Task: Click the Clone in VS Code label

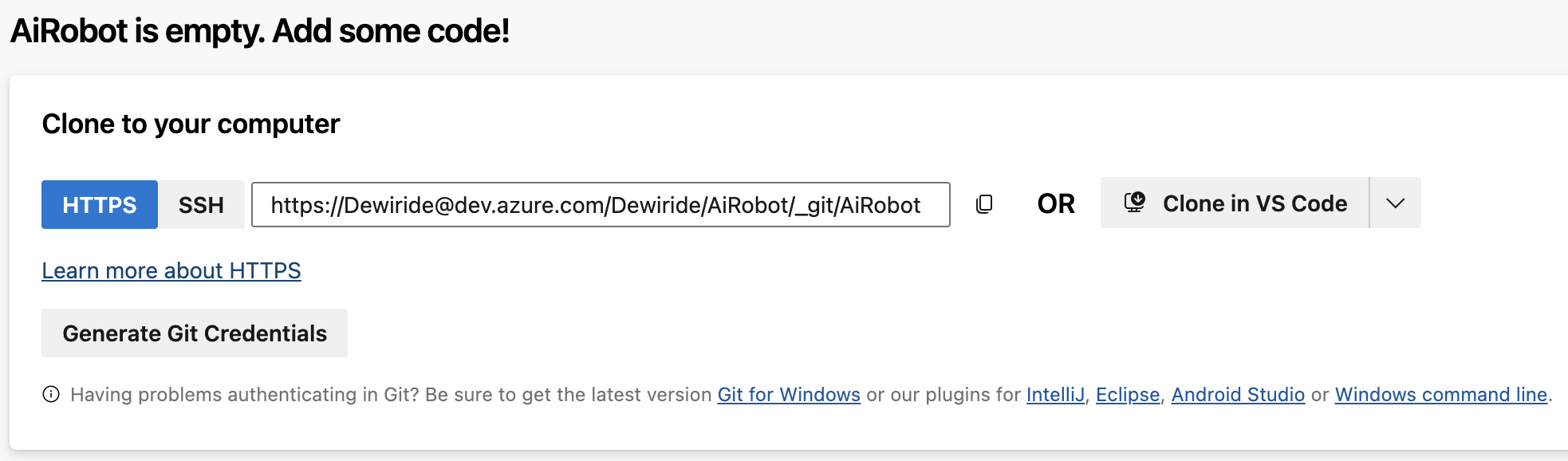Action: coord(1255,203)
